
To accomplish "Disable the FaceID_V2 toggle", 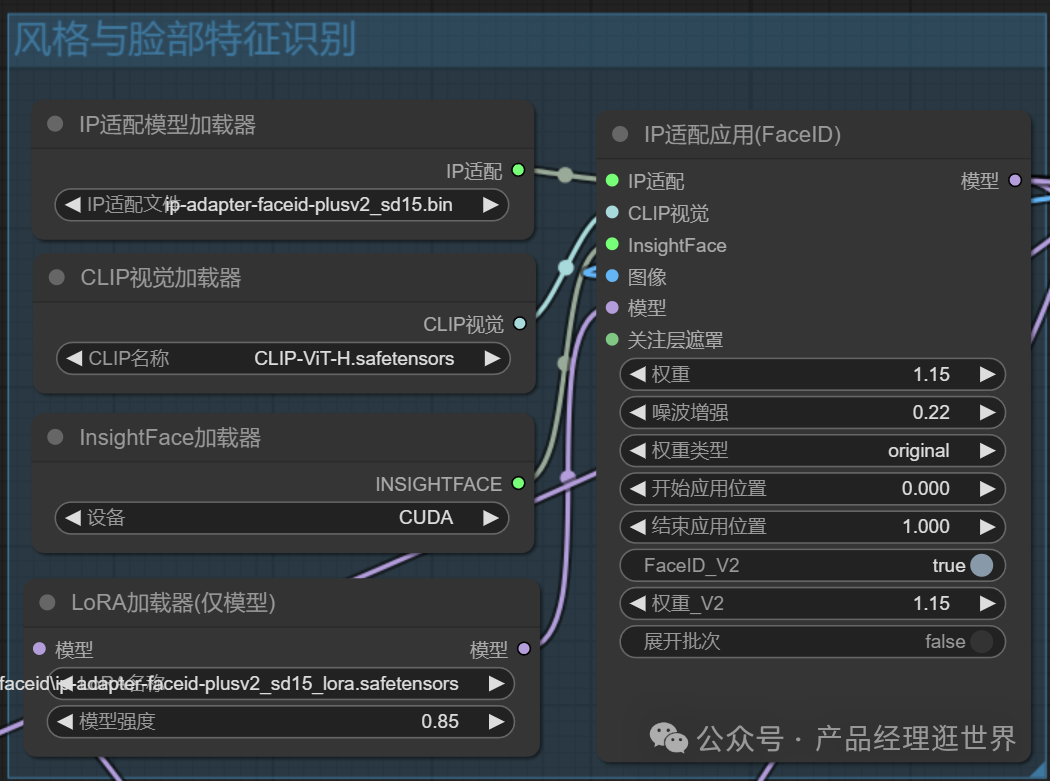I will pyautogui.click(x=981, y=565).
